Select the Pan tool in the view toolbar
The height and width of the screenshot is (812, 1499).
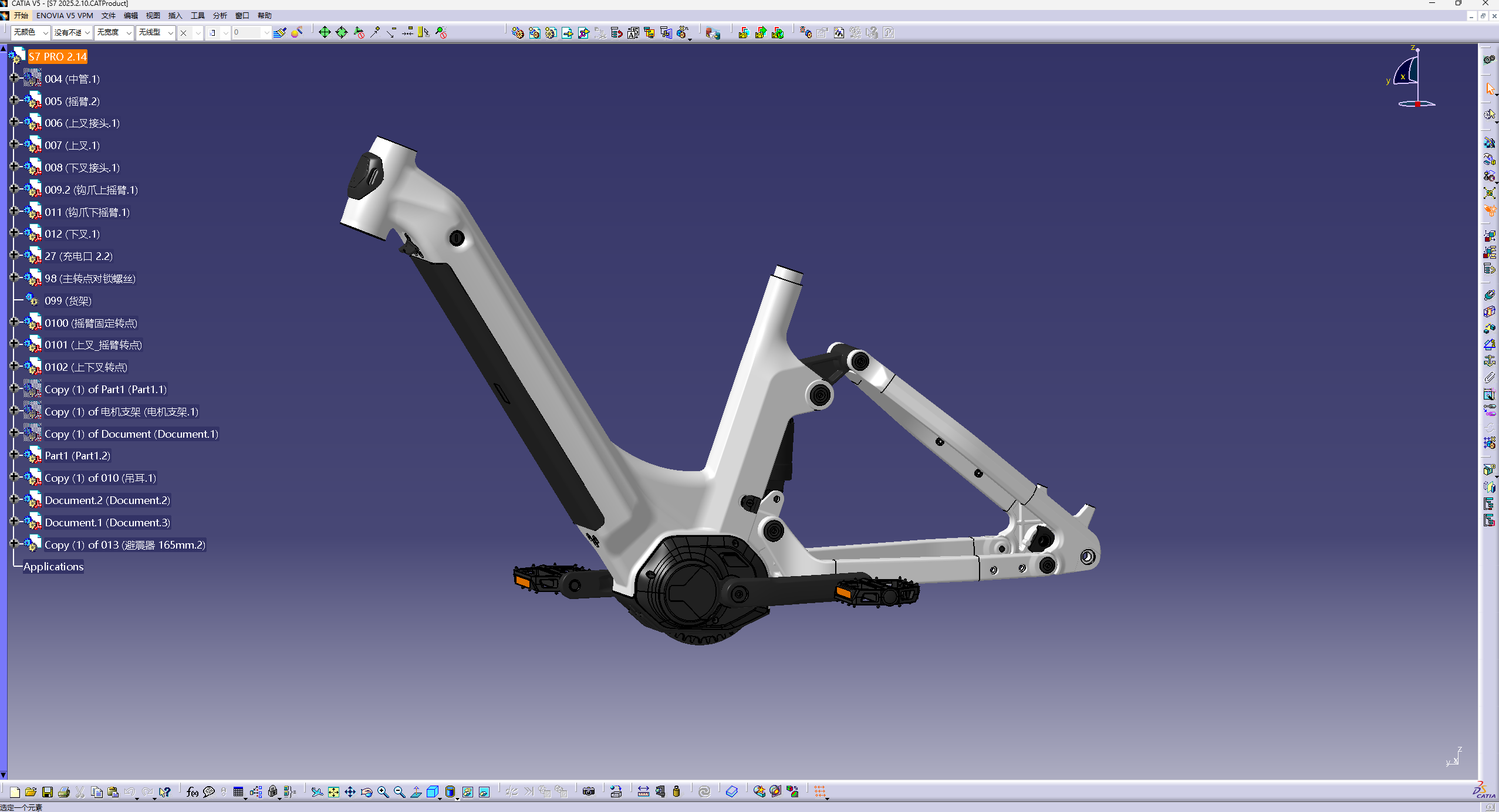350,791
